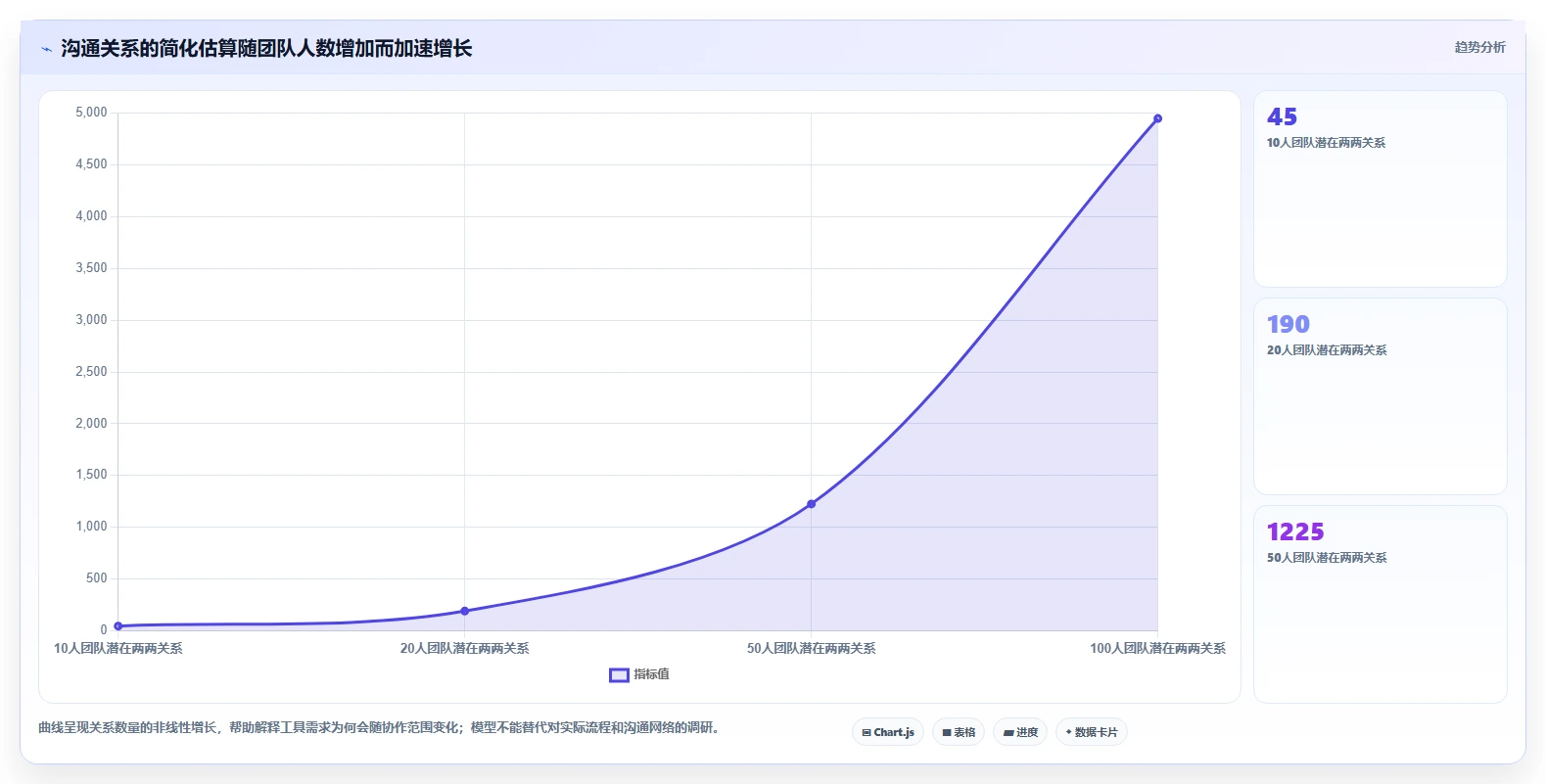Click the x-axis label 20人团队潜在两两关系
1546x784 pixels.
coord(465,648)
